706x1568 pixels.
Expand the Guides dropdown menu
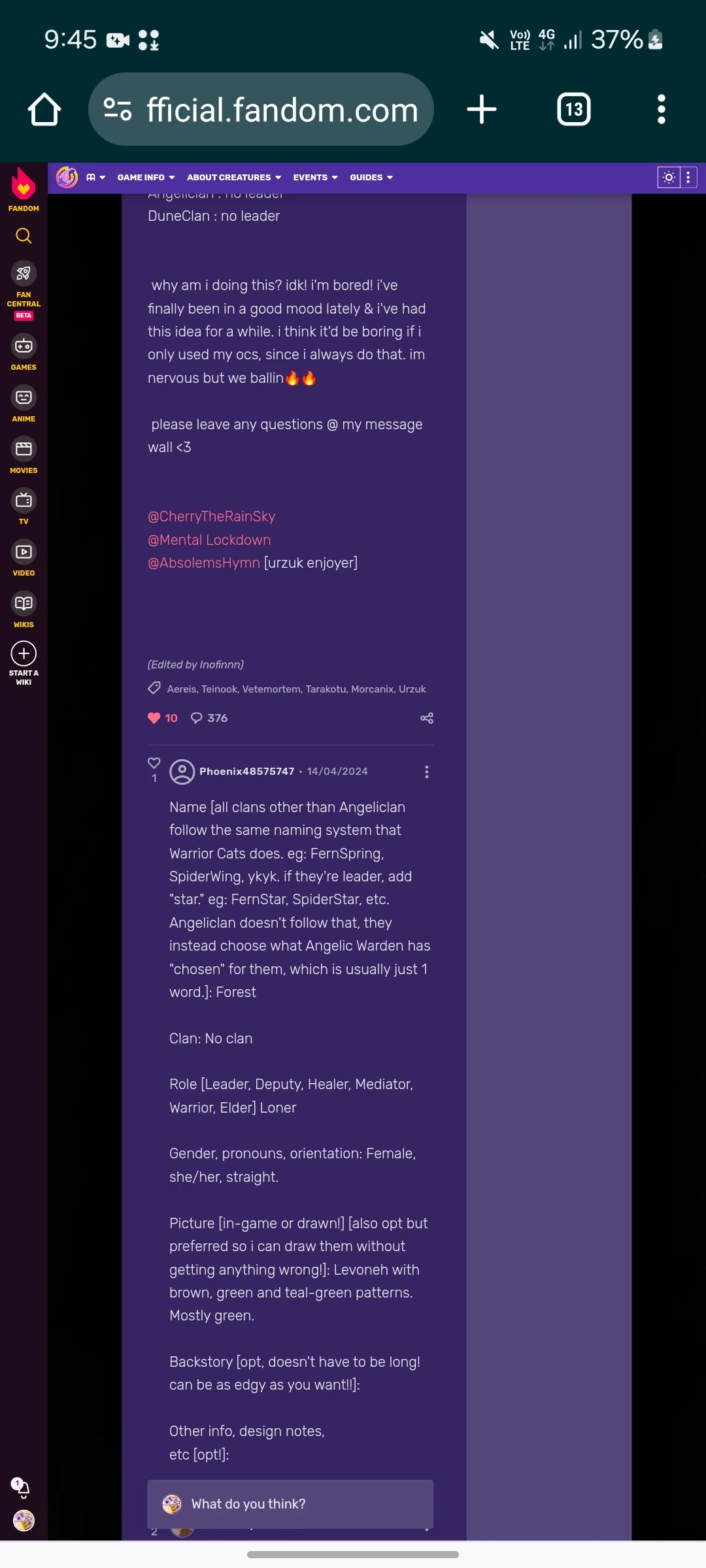click(x=371, y=178)
